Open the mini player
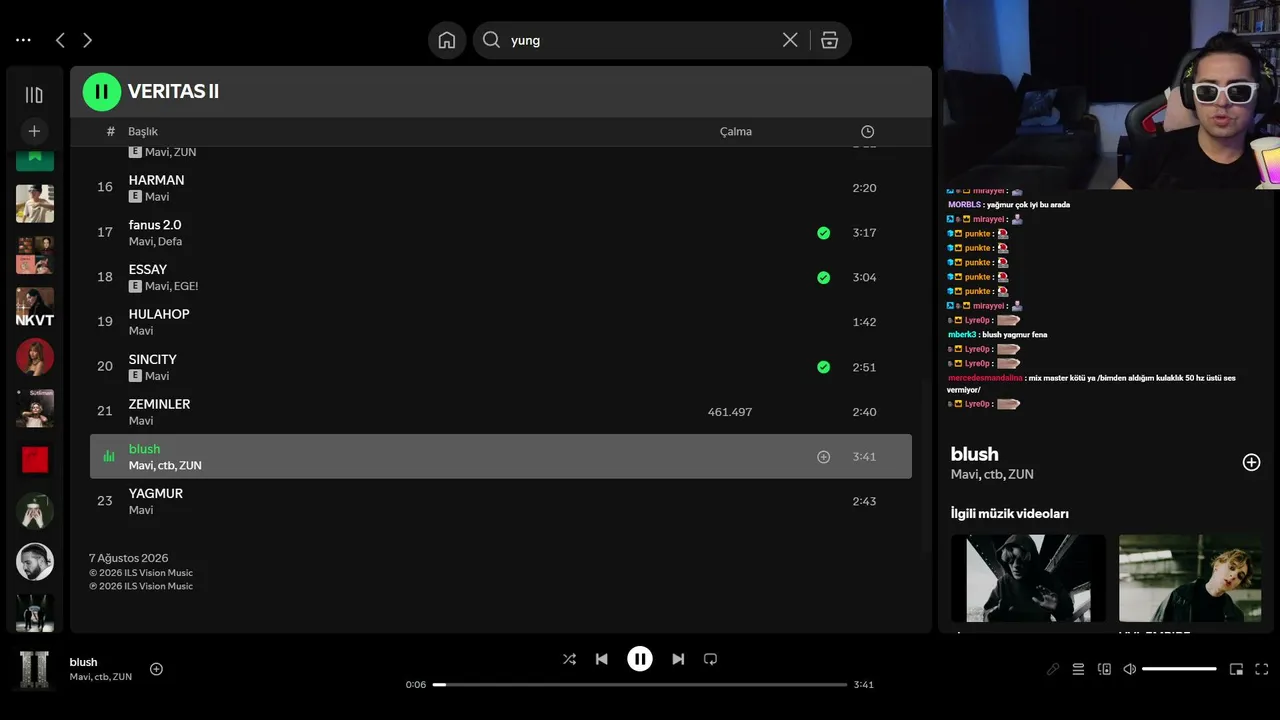The height and width of the screenshot is (720, 1280). pyautogui.click(x=1236, y=669)
